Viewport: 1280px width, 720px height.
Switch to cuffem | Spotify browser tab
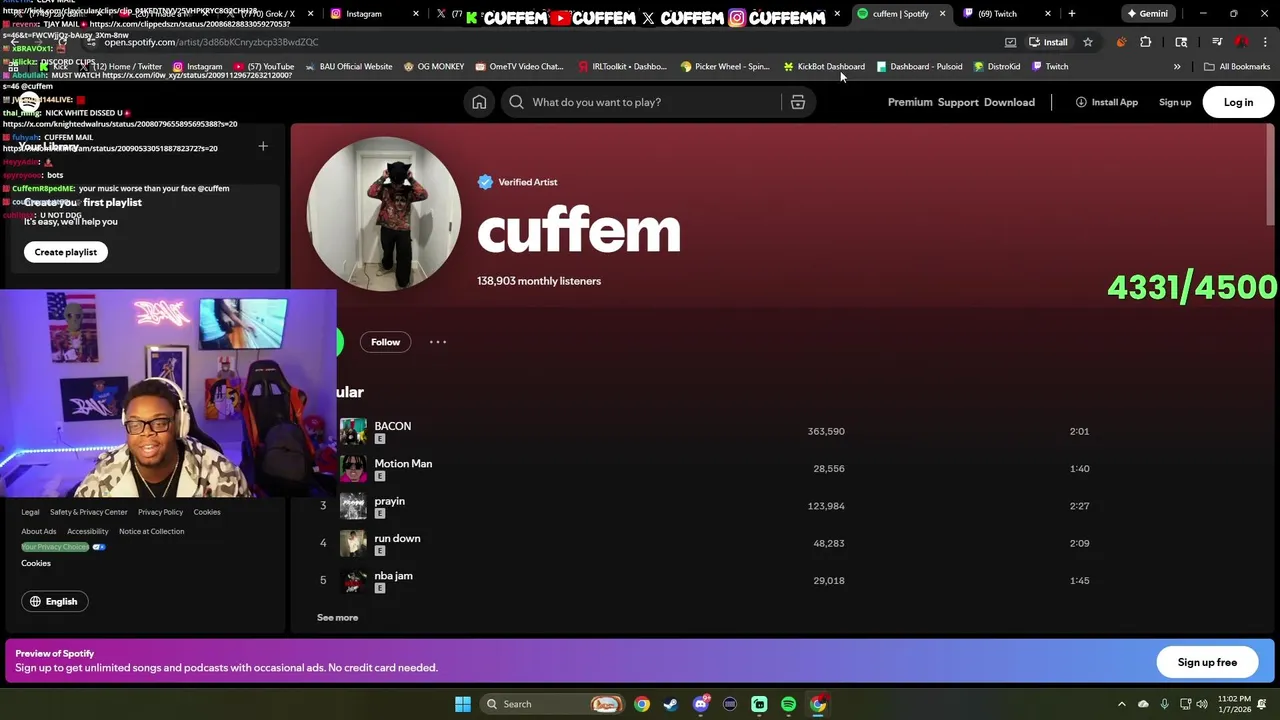click(900, 14)
